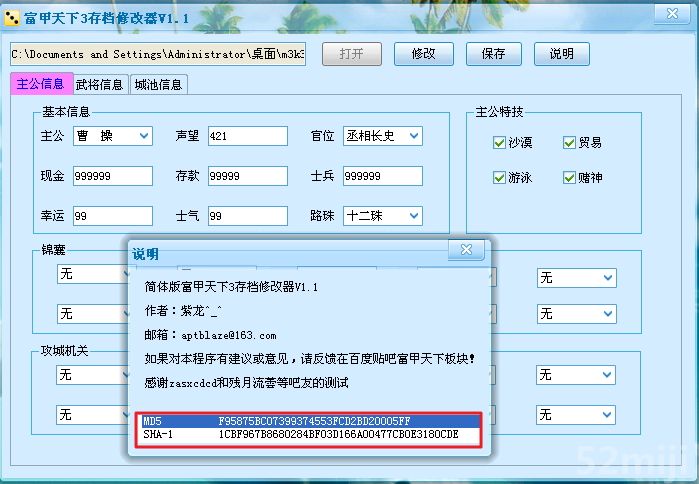Select the 主公信息 tab
This screenshot has width=699, height=484.
click(40, 84)
